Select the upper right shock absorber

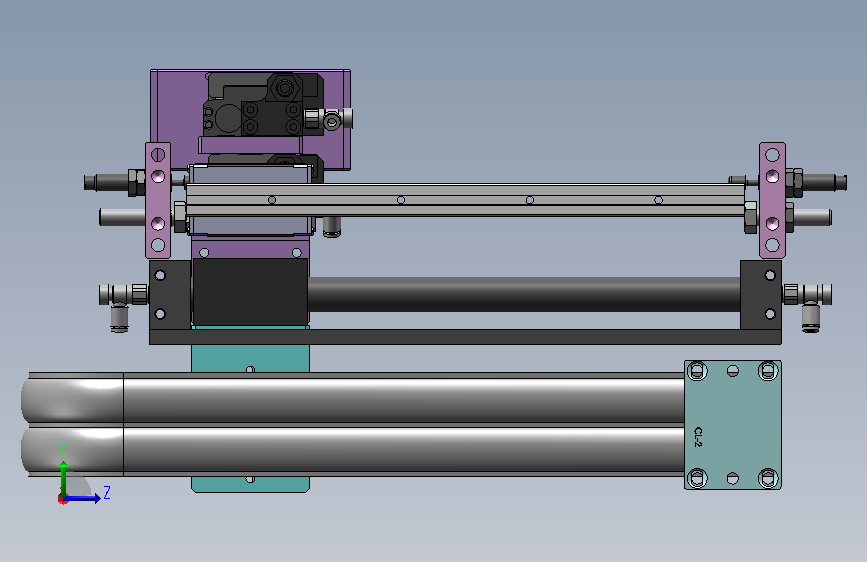(816, 182)
